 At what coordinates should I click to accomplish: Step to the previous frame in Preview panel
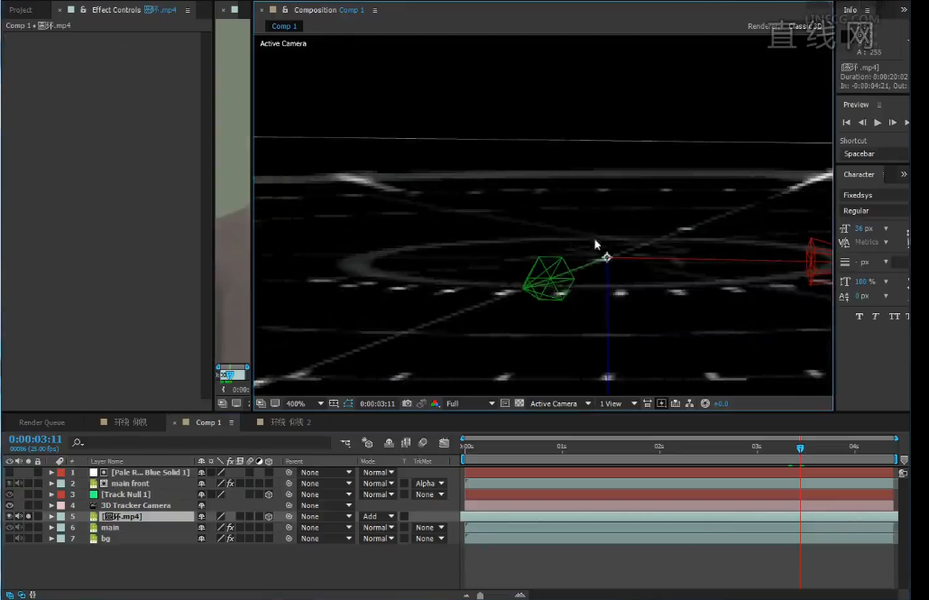862,123
